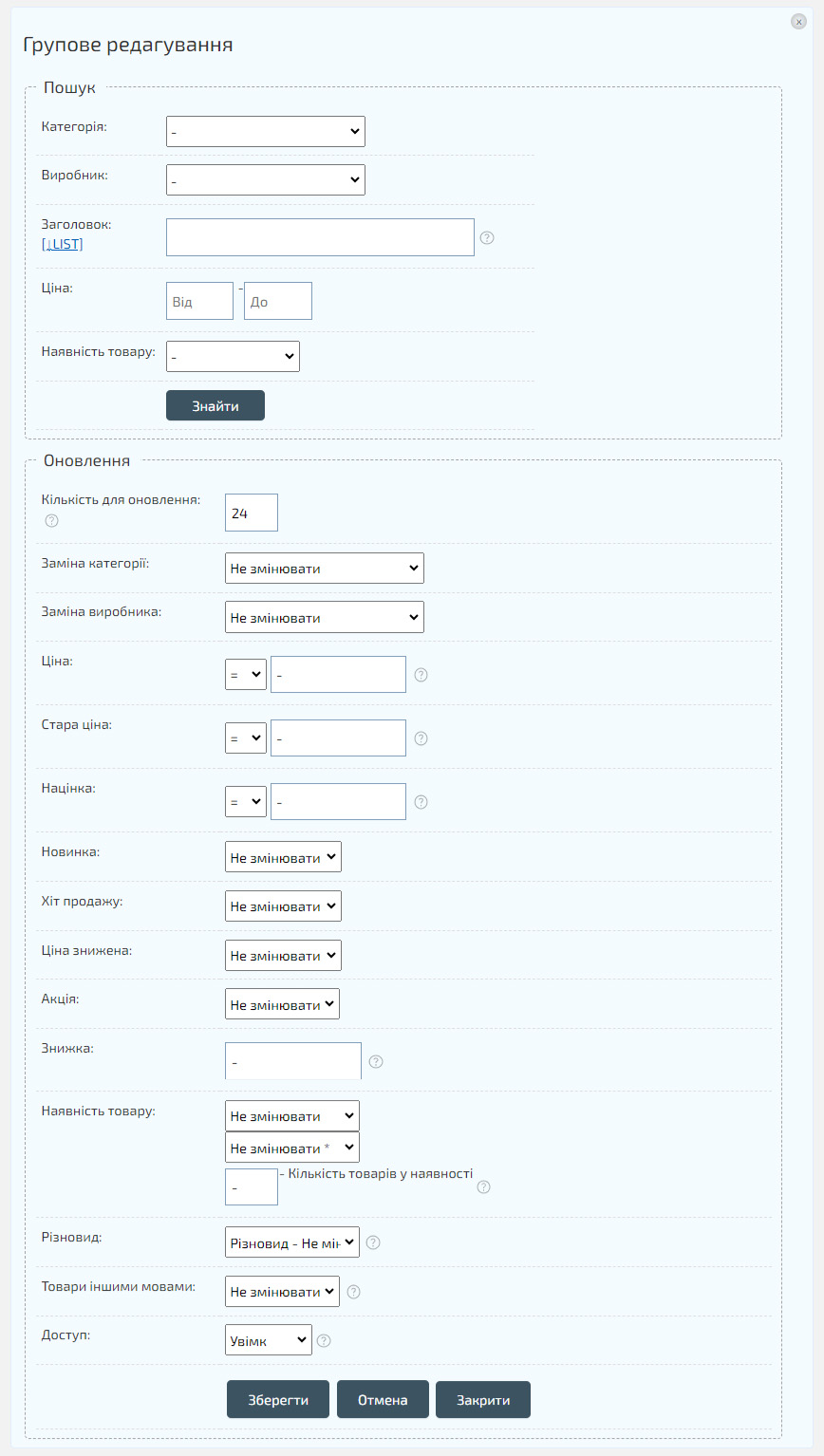Click help icon beside Кількість товарів у наявності
The image size is (824, 1456).
pyautogui.click(x=484, y=1186)
